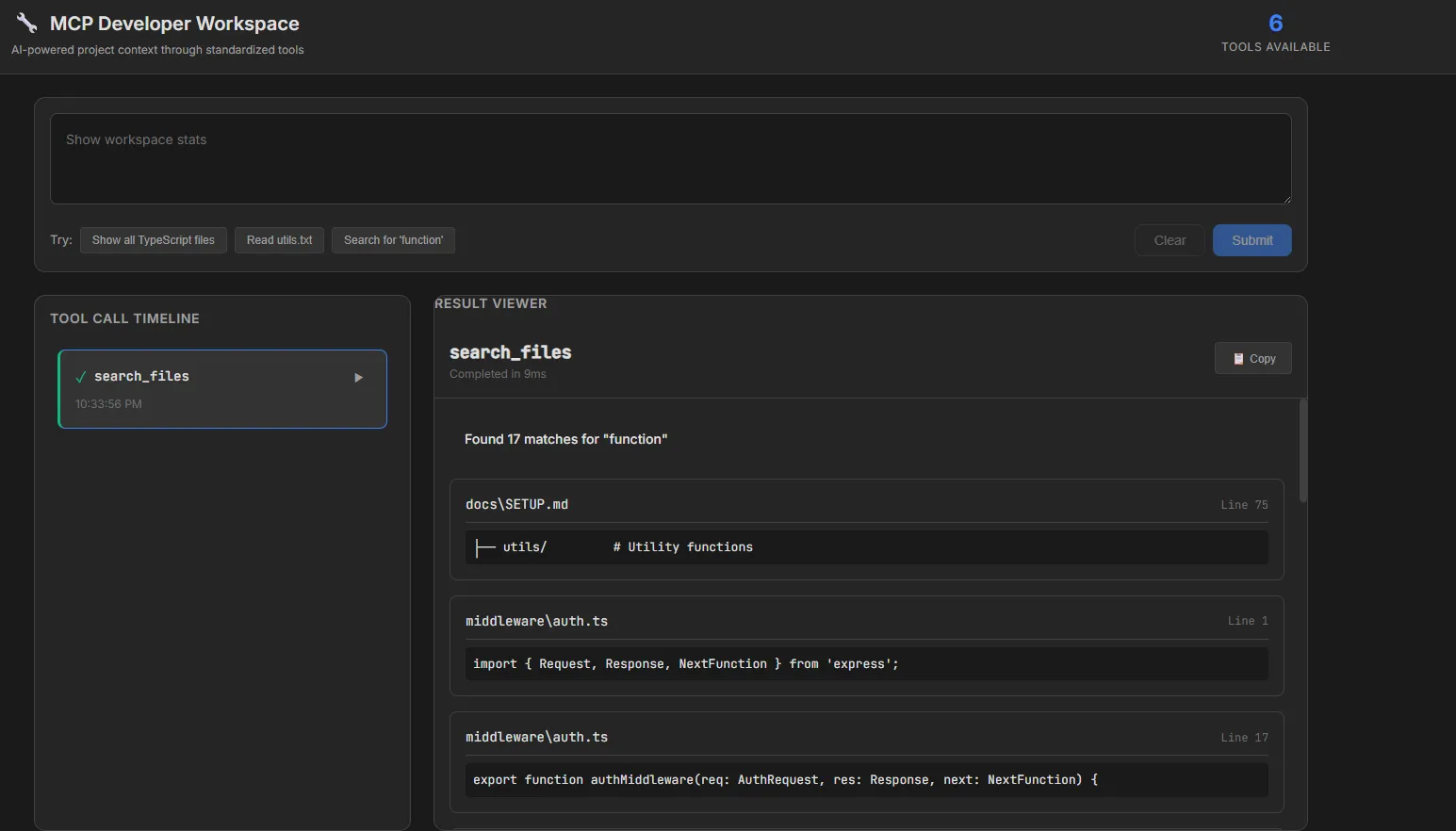The height and width of the screenshot is (831, 1456).
Task: Click the middleware\auth.ts result on Line 1
Action: tap(867, 645)
